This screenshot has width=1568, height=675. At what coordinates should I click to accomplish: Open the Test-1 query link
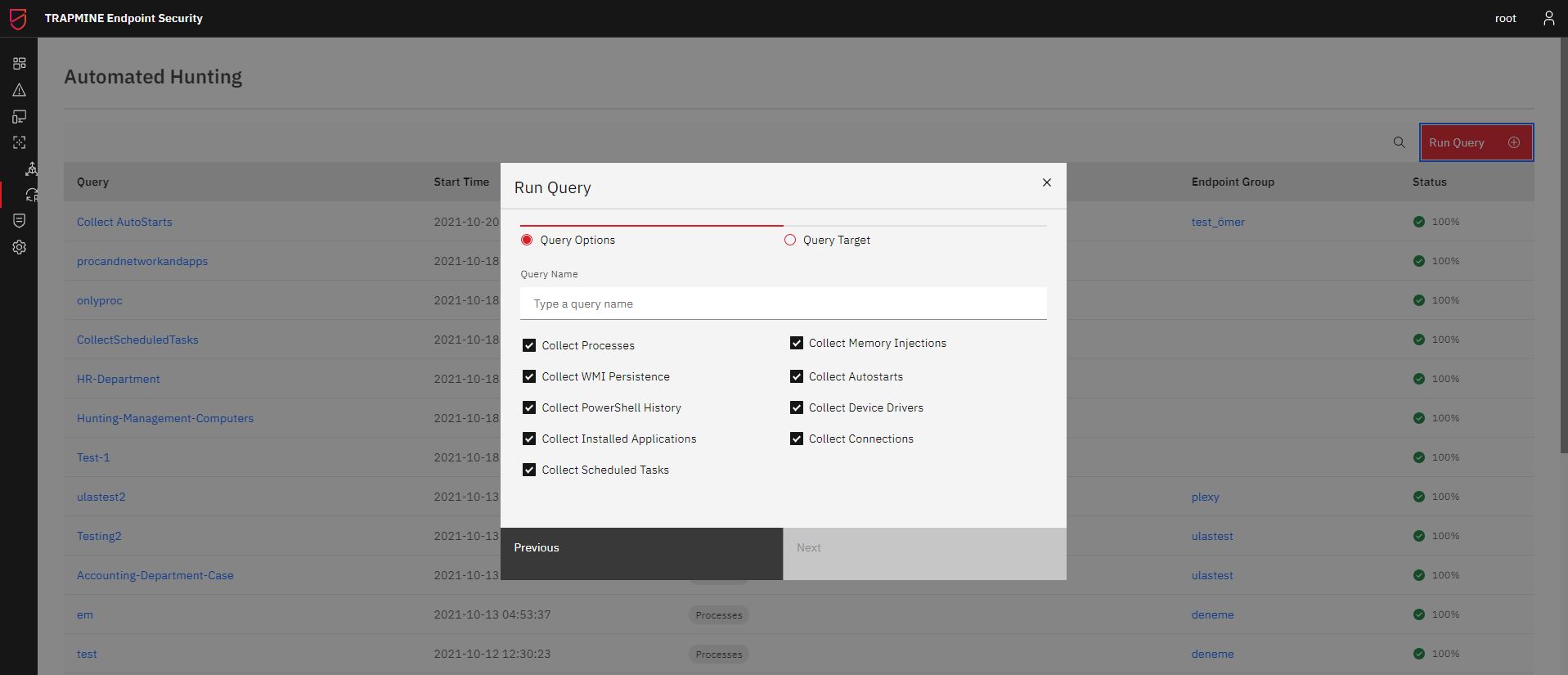(93, 457)
